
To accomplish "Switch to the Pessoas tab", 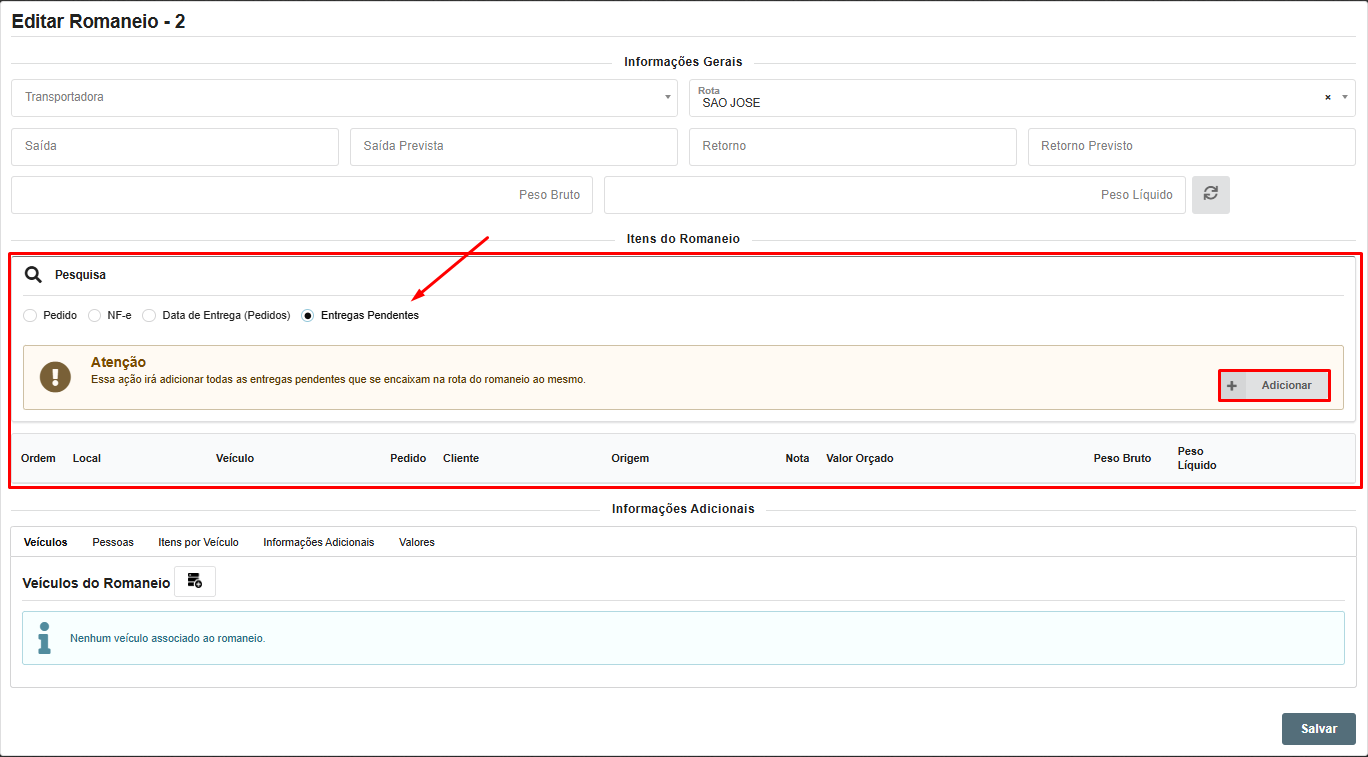I will point(113,542).
